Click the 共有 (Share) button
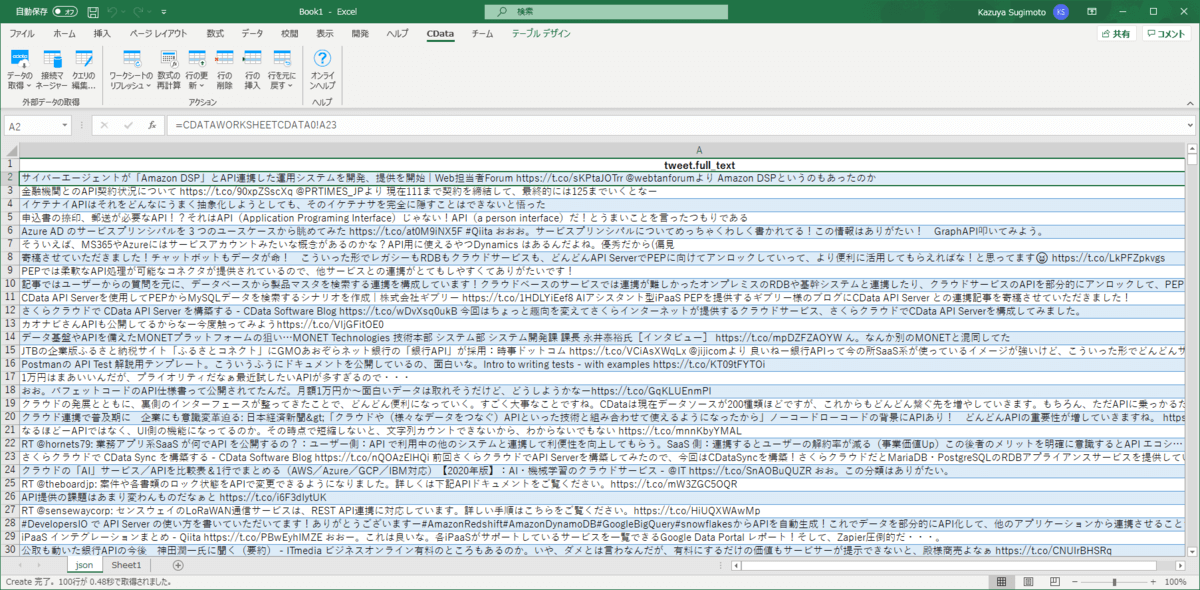This screenshot has width=1200, height=590. click(1116, 34)
